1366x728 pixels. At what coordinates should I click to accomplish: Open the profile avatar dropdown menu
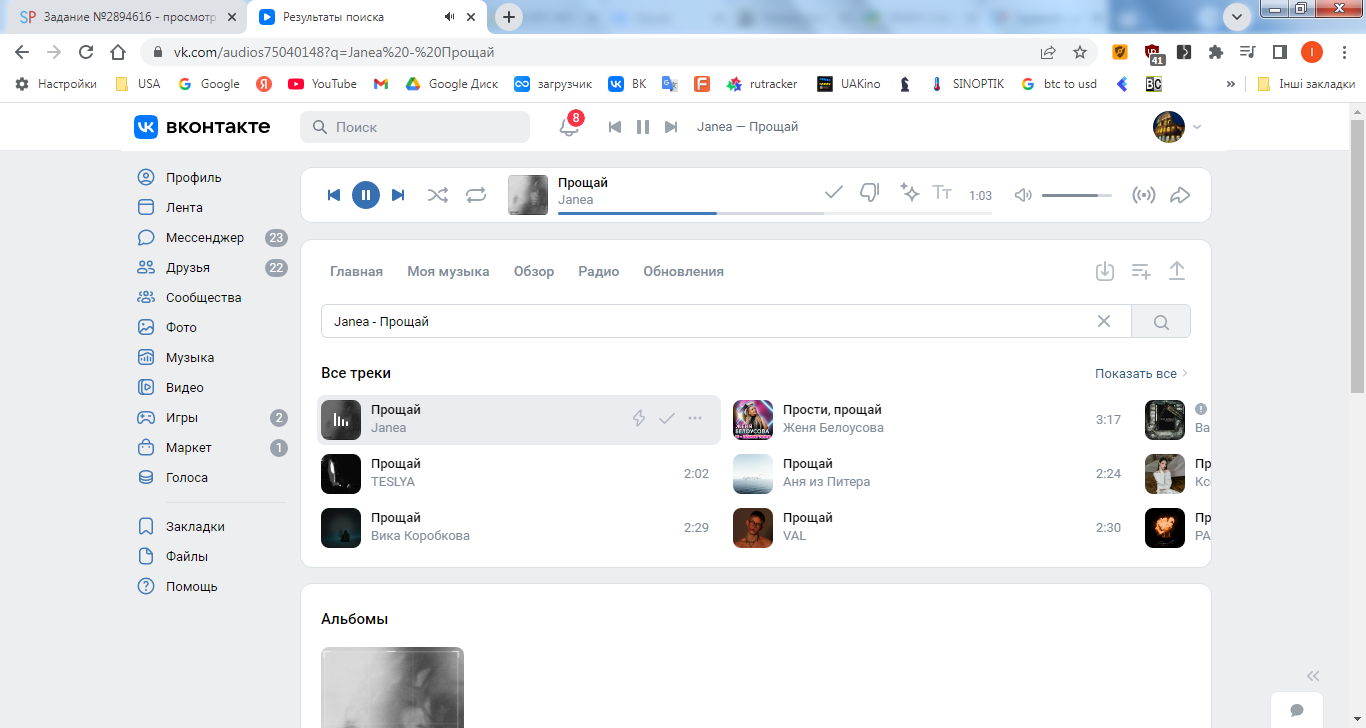(x=1177, y=127)
